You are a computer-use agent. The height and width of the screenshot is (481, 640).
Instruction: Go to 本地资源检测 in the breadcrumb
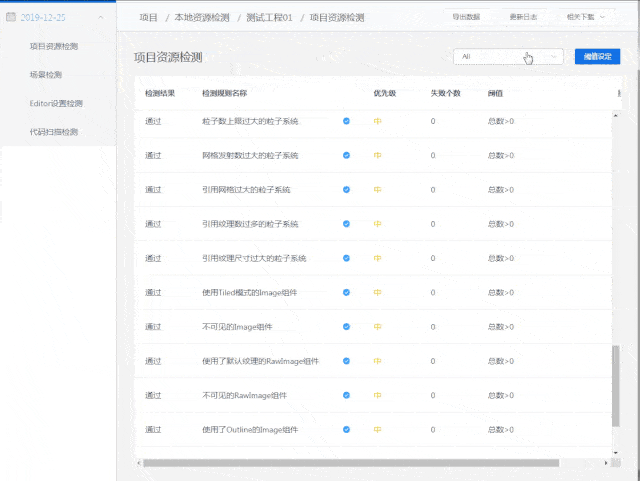(202, 18)
